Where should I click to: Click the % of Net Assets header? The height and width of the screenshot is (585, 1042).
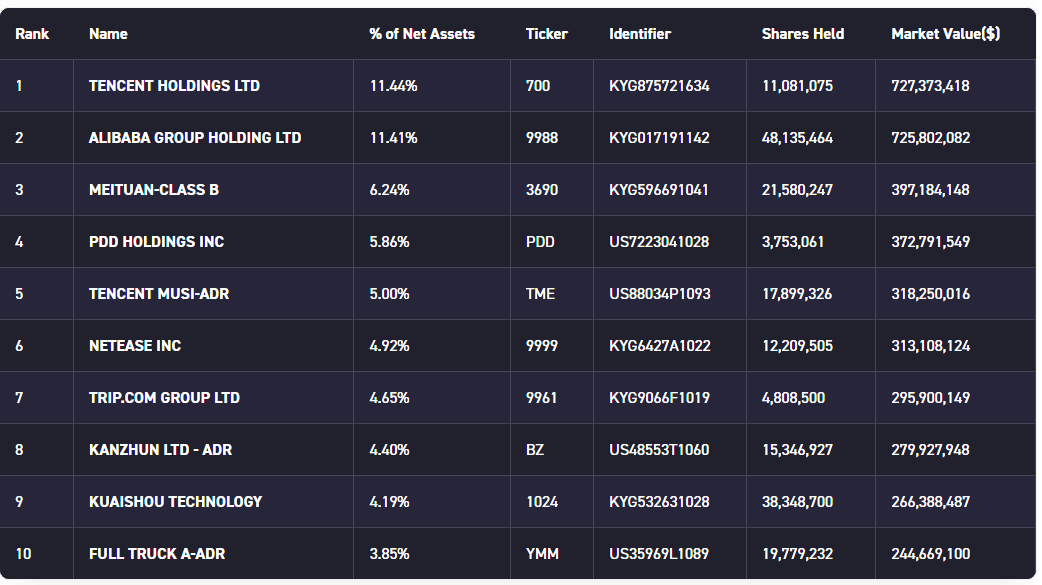pos(422,34)
